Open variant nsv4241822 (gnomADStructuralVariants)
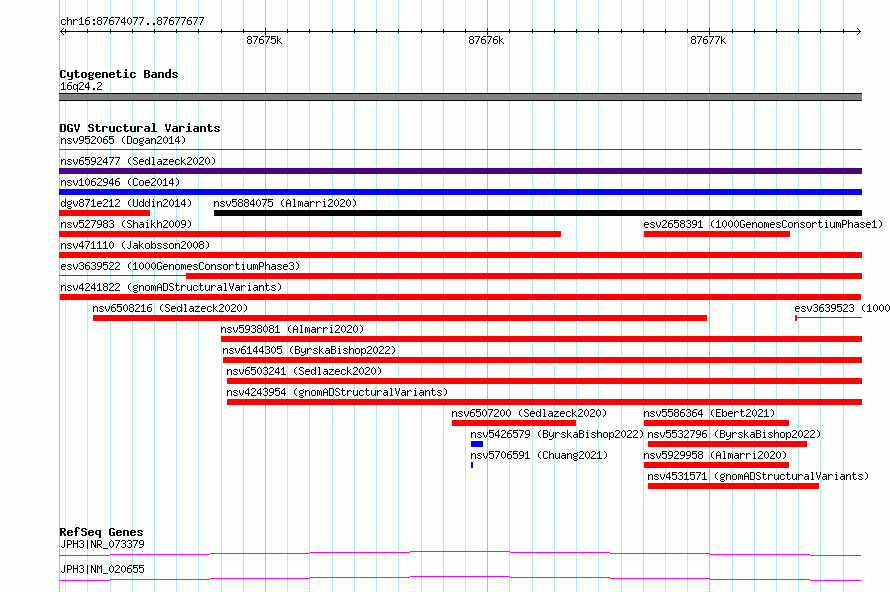The image size is (890, 592). [171, 287]
